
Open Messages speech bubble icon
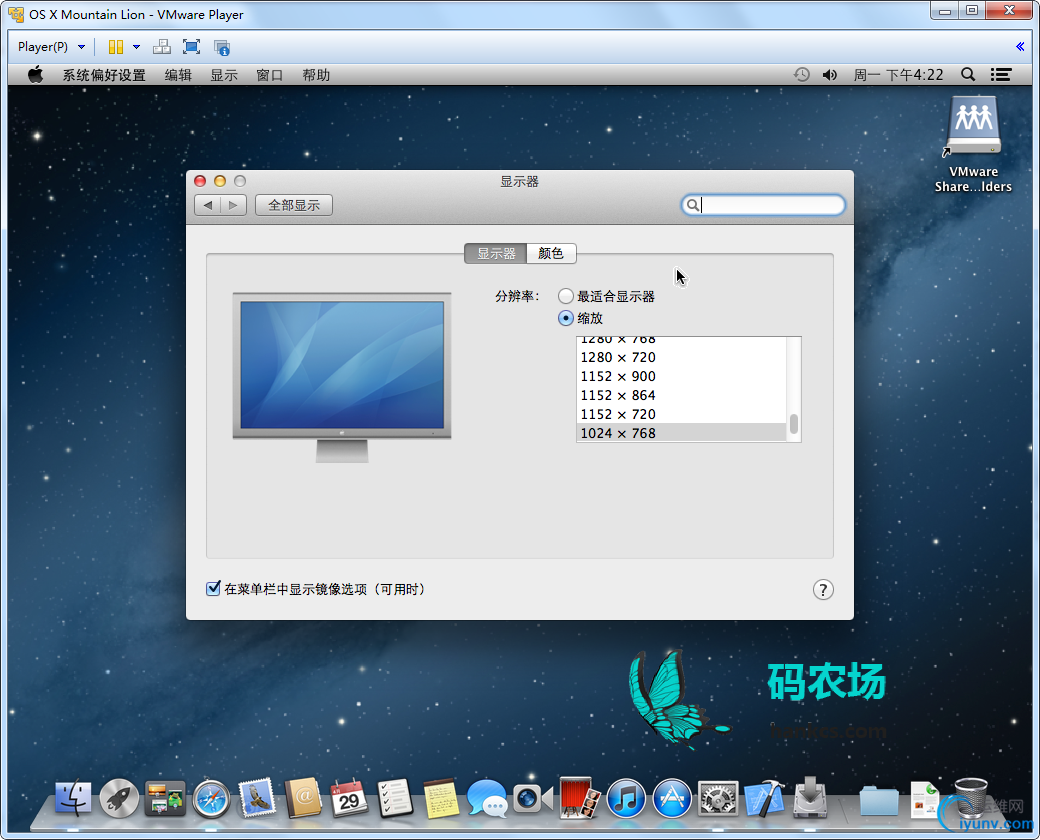pyautogui.click(x=487, y=798)
